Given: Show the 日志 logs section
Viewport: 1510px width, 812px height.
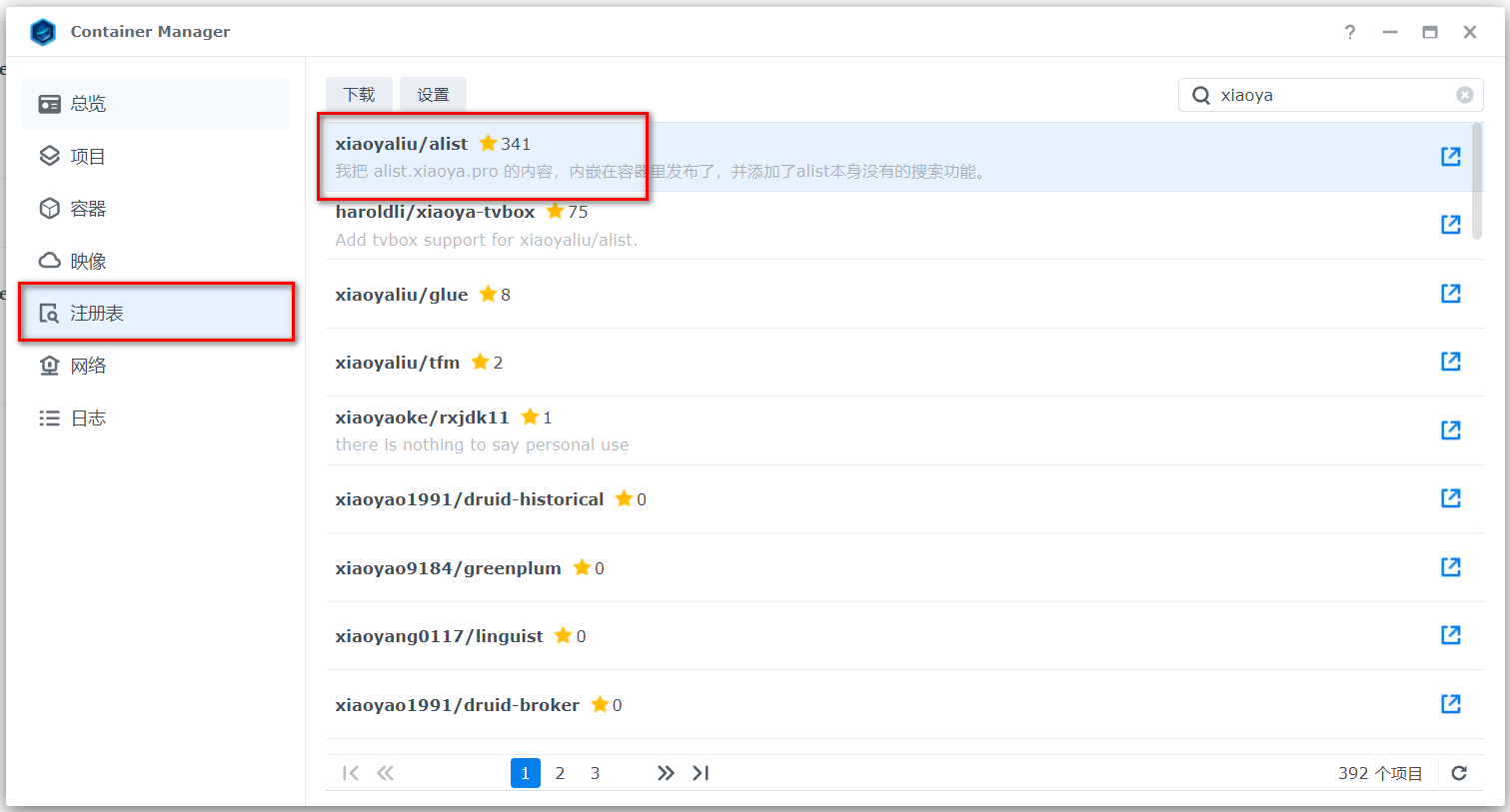Looking at the screenshot, I should [88, 418].
